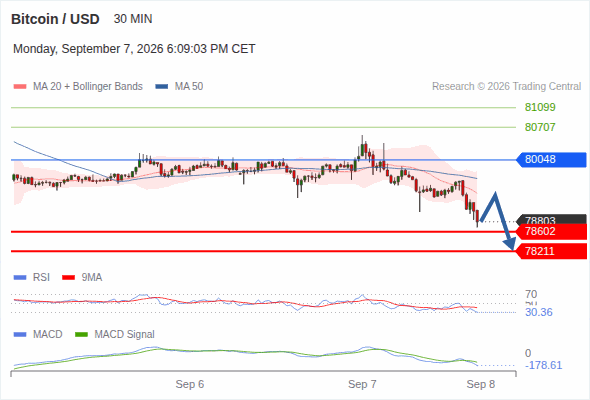The height and width of the screenshot is (400, 590).
Task: Click the MACD Signal legend label
Action: [x=125, y=334]
